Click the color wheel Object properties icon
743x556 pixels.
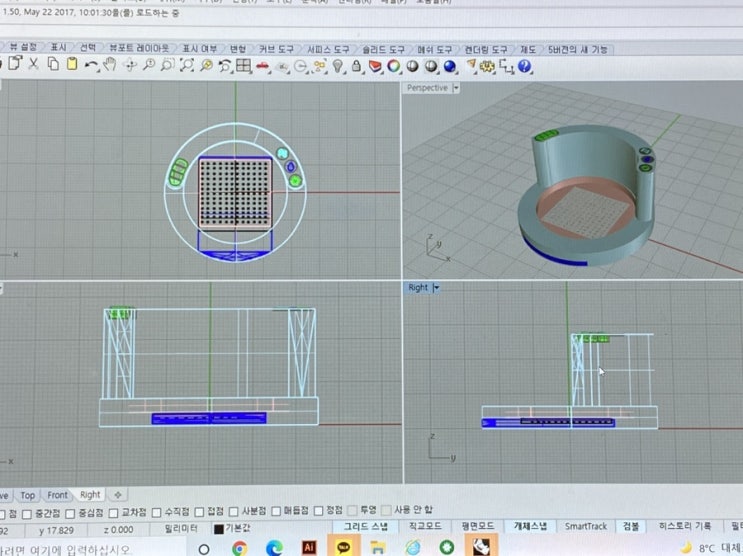(x=394, y=66)
